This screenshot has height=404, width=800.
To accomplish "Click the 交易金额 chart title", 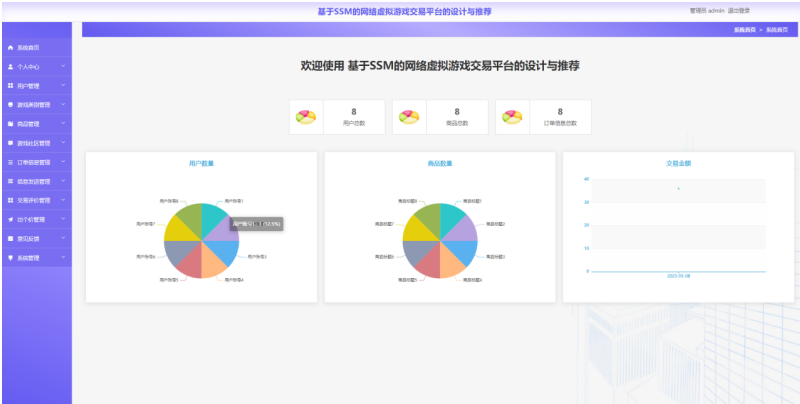I will point(679,164).
